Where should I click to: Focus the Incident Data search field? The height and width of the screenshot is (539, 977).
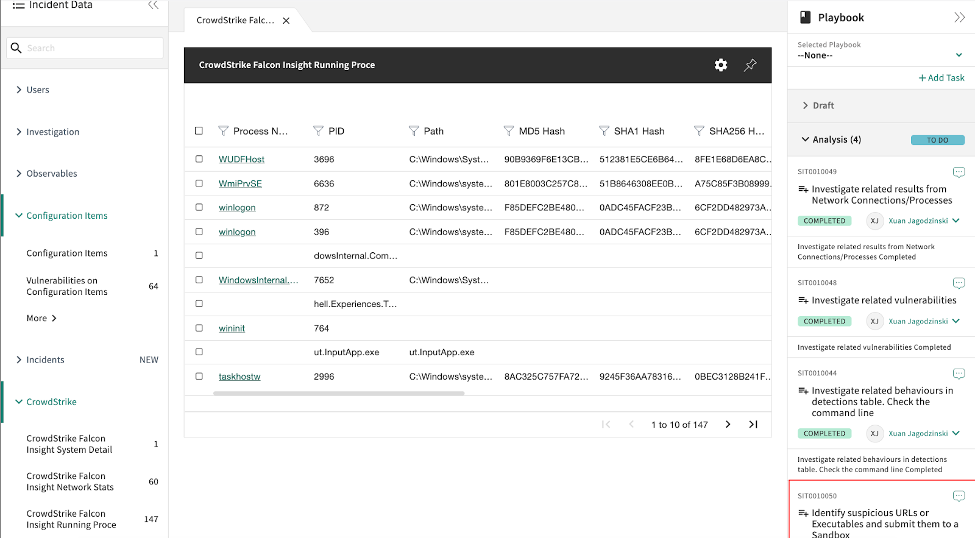click(x=85, y=48)
